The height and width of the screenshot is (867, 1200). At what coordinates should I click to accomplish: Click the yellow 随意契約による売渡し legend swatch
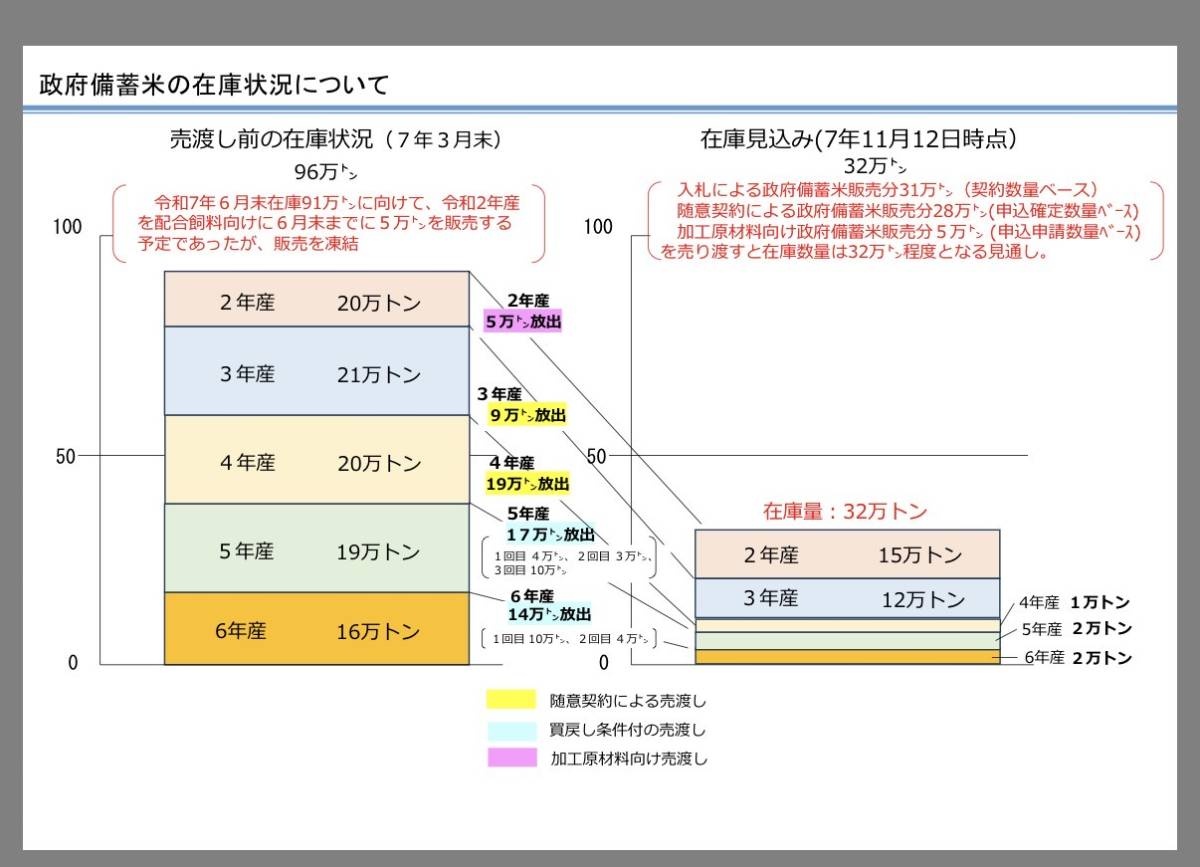tap(511, 700)
